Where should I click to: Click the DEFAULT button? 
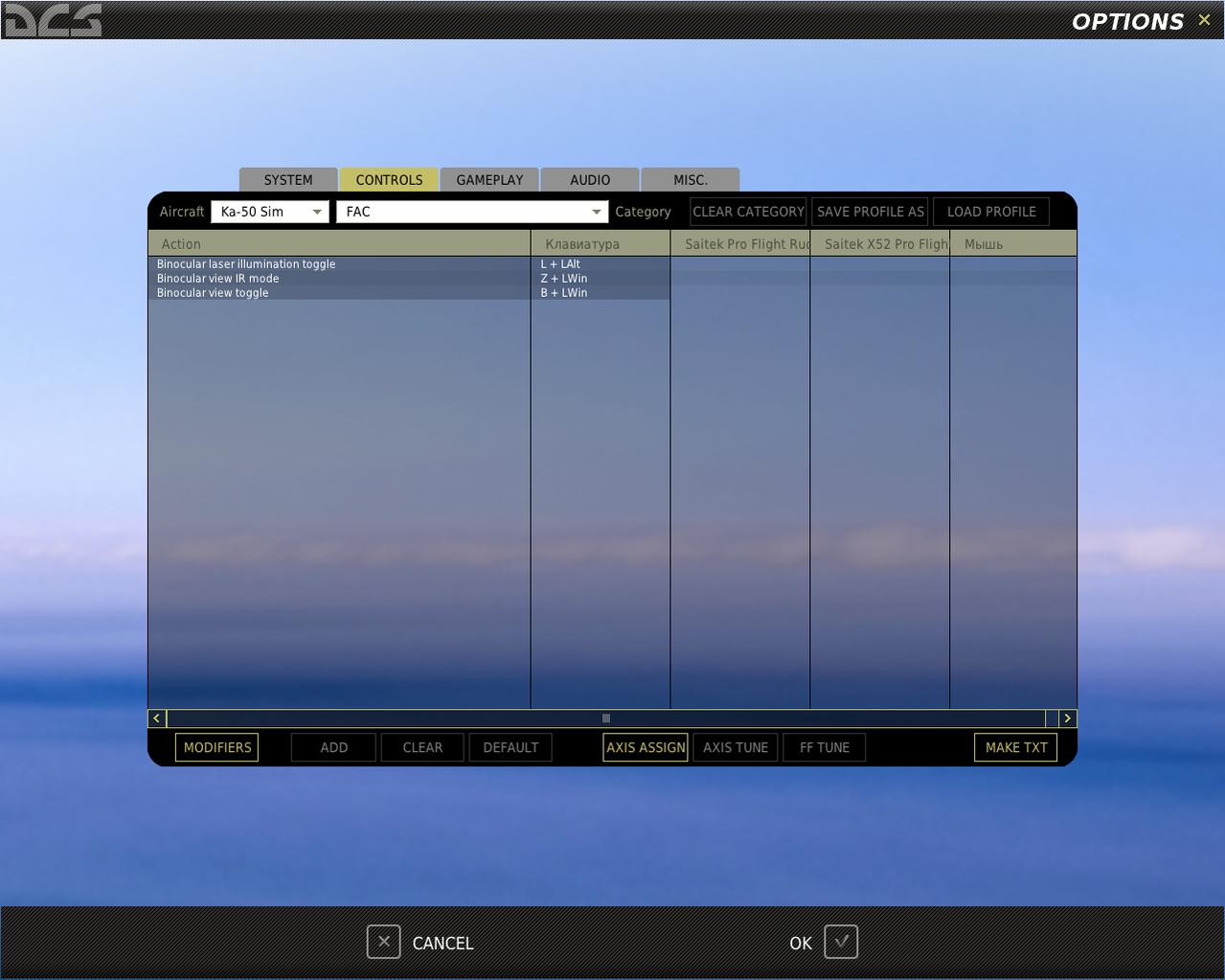510,747
